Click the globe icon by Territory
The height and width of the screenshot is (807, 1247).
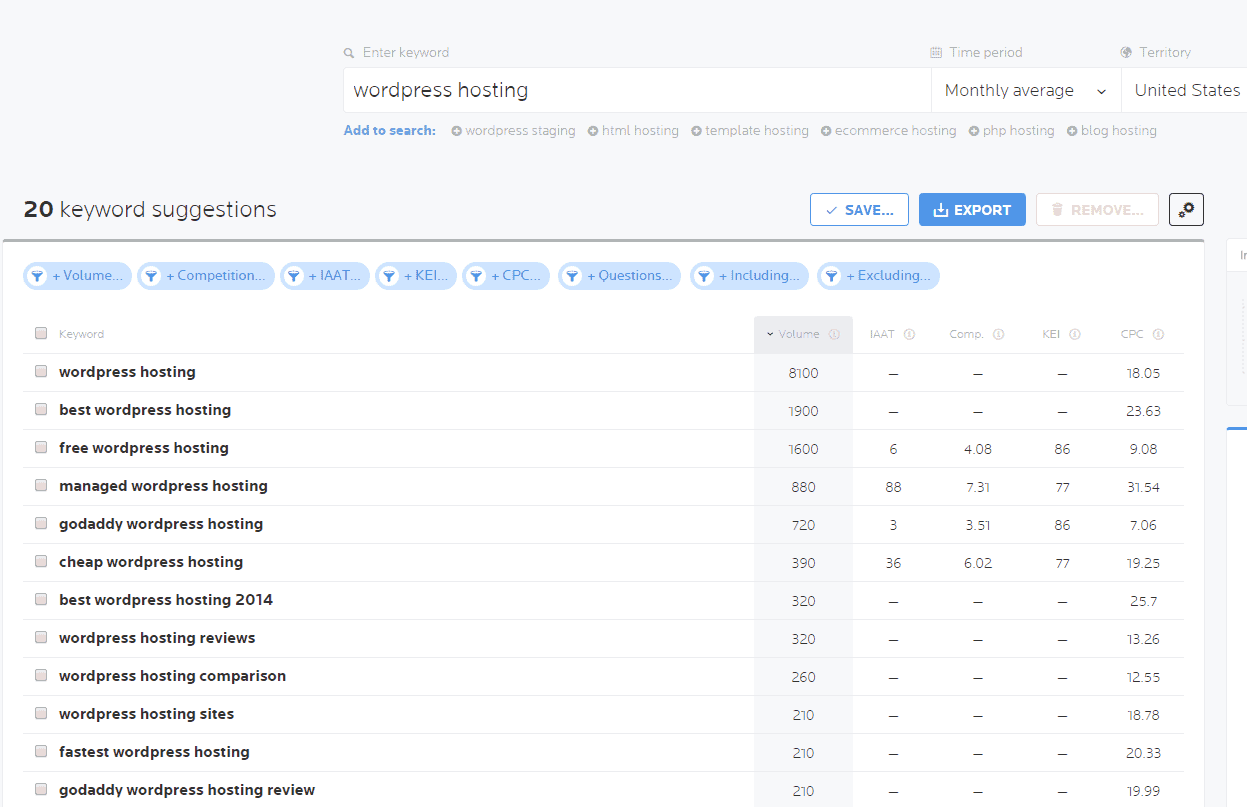click(1127, 53)
